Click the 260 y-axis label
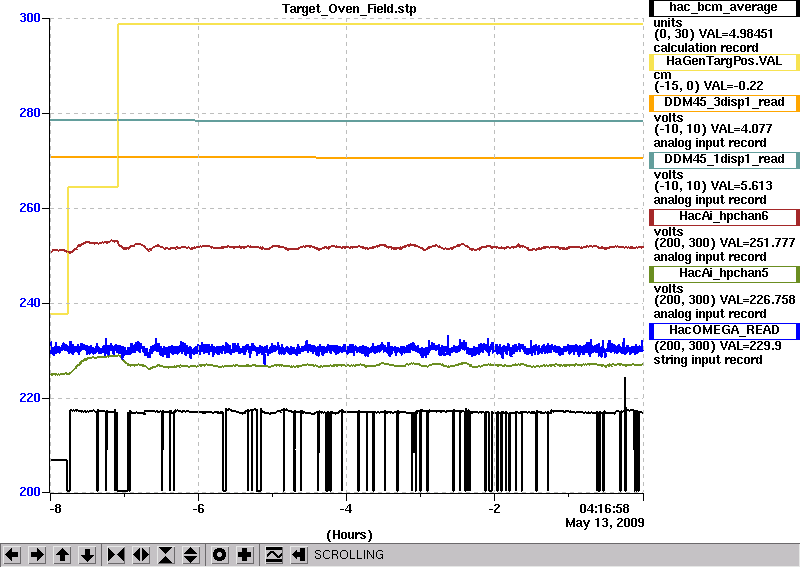 (30, 208)
